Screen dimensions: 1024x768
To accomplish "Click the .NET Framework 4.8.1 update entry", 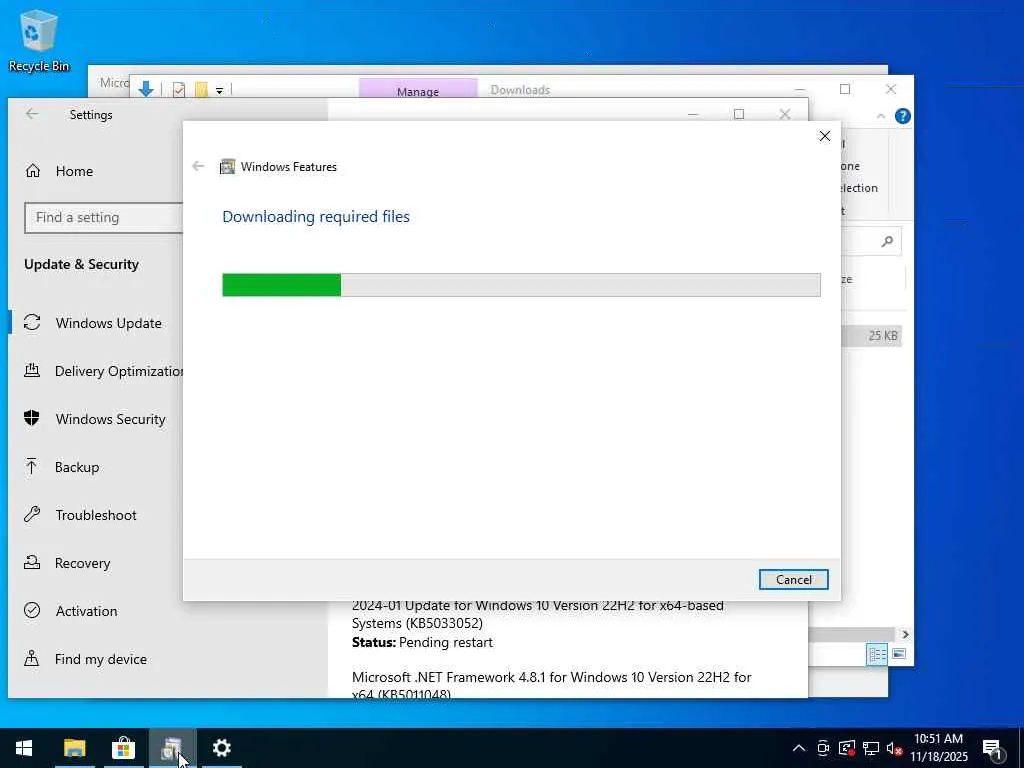I will coord(551,685).
